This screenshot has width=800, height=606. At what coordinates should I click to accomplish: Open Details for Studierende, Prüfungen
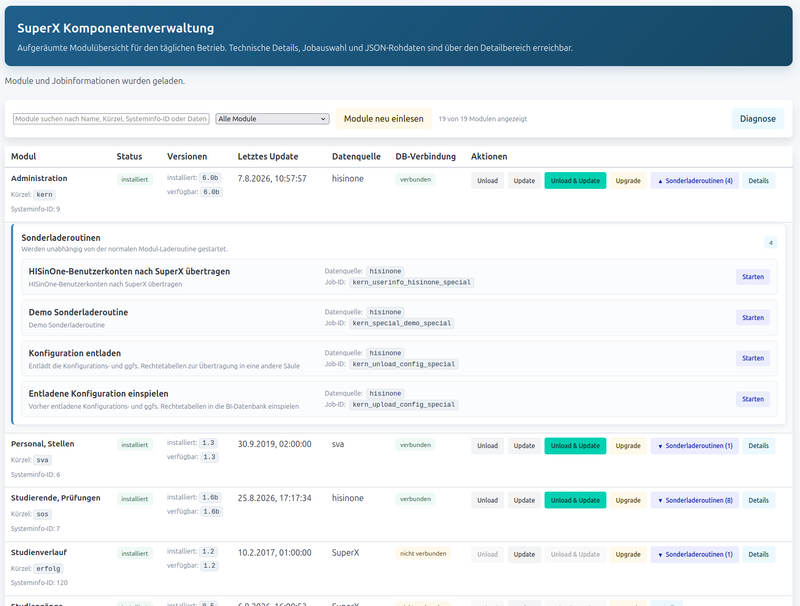point(758,500)
